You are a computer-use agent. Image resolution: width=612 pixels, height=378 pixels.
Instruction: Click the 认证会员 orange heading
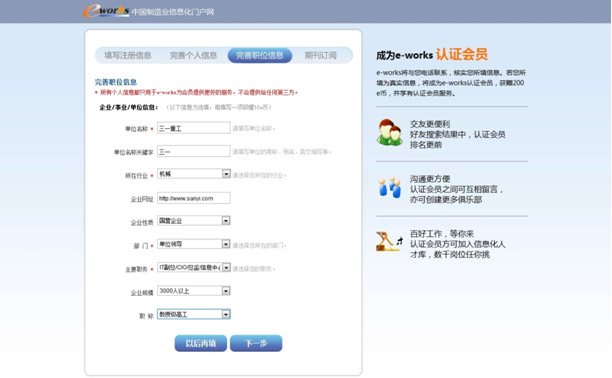pyautogui.click(x=462, y=54)
